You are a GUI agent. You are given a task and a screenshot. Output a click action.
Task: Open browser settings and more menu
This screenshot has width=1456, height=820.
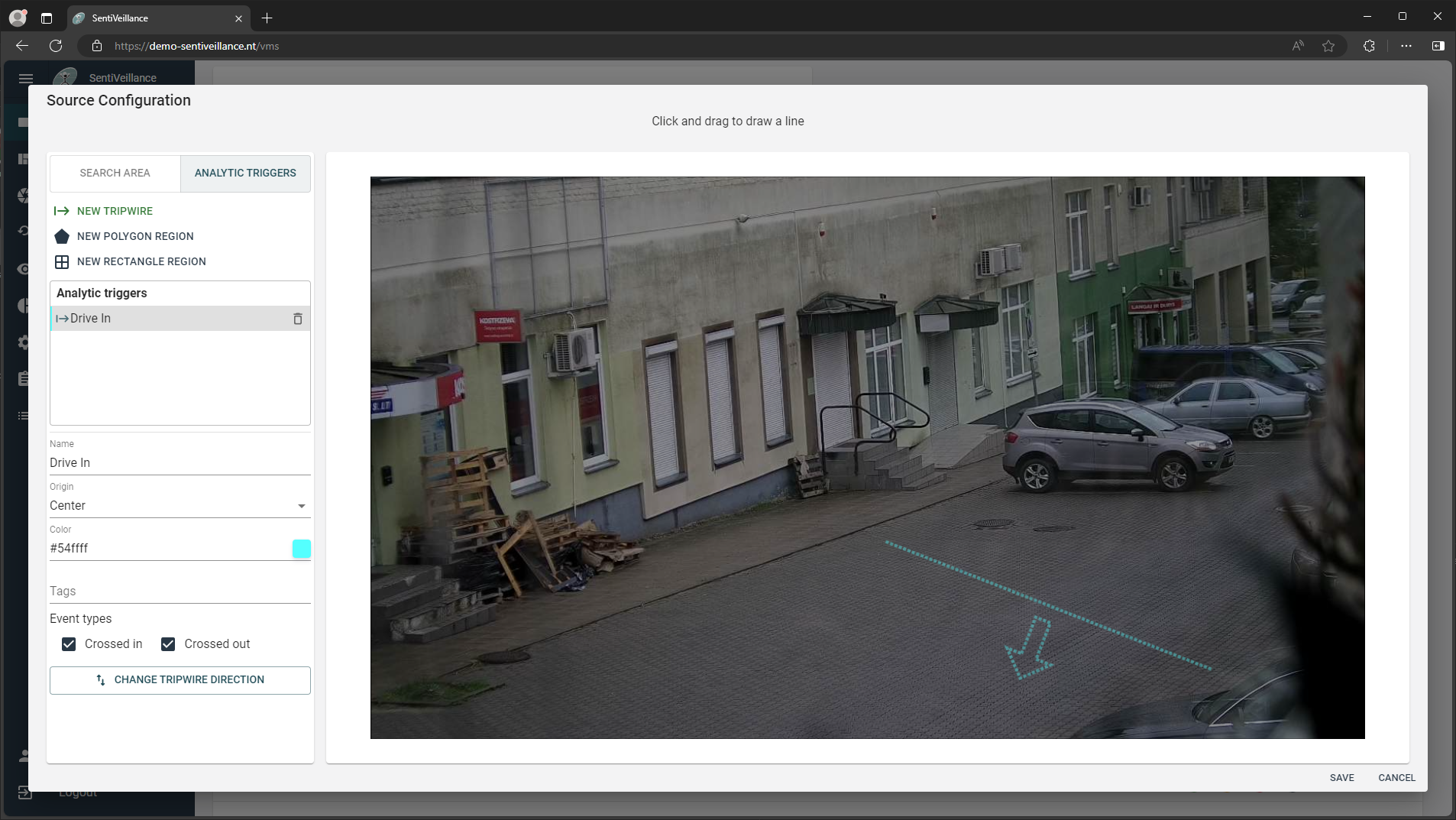tap(1406, 46)
